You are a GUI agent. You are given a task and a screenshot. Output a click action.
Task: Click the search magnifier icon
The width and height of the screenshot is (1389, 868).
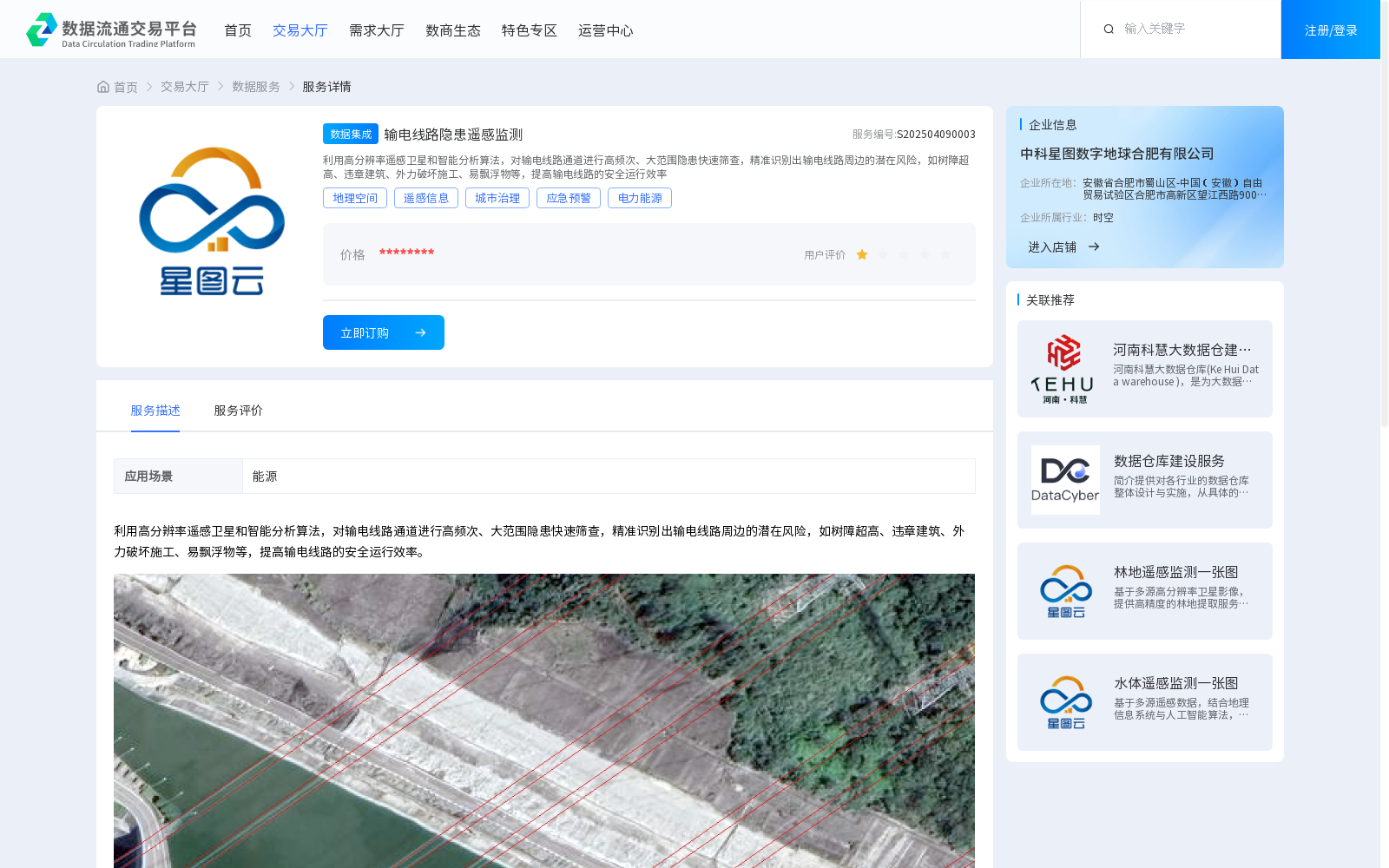click(x=1109, y=30)
